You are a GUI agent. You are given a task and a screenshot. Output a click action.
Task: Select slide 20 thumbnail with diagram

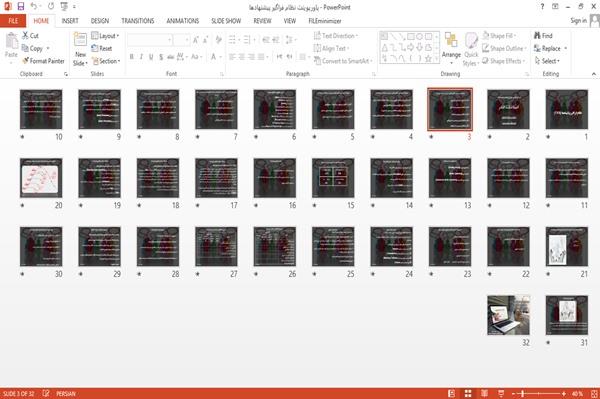[x=41, y=178]
